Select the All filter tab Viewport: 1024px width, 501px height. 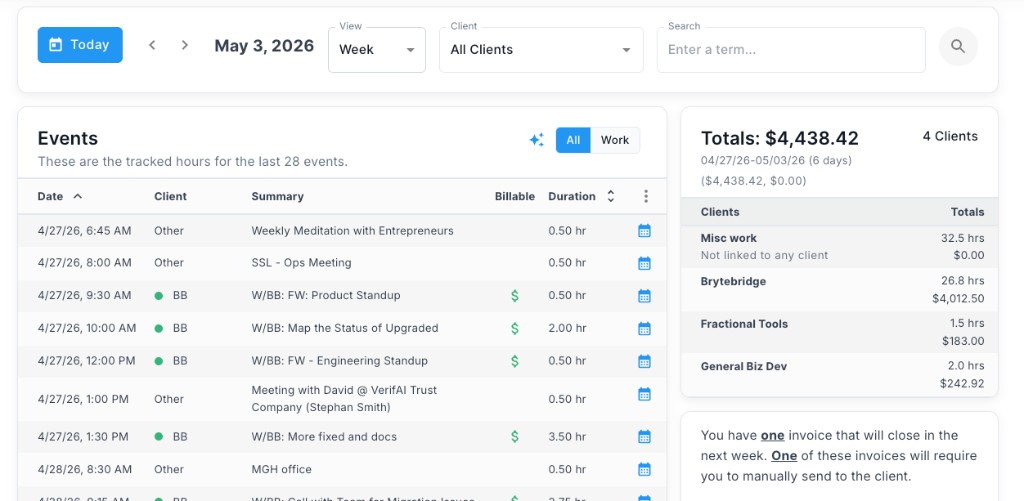(x=573, y=140)
